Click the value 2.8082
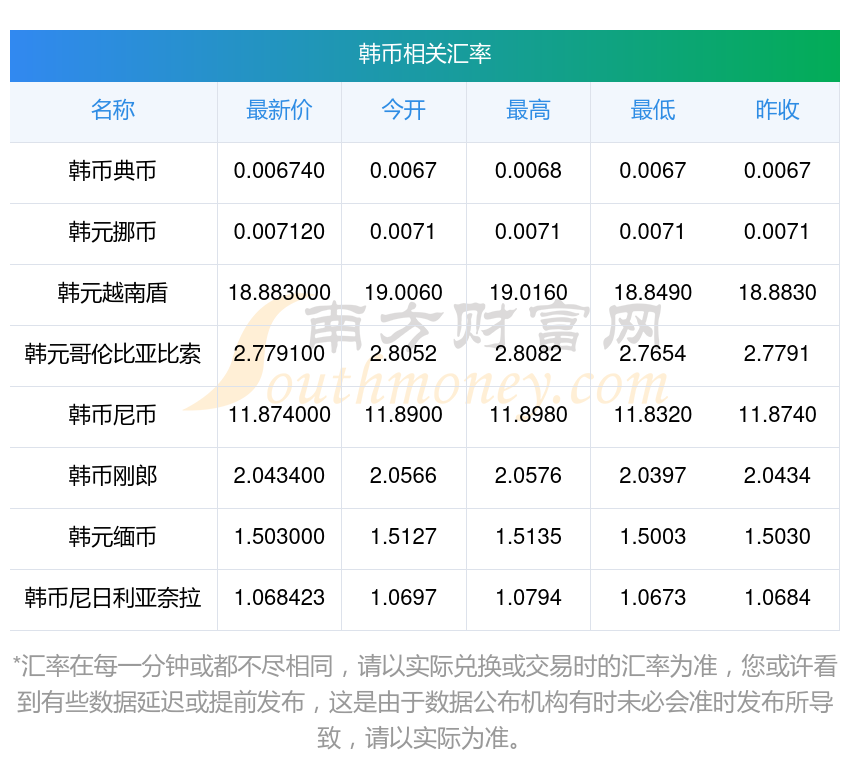 click(x=528, y=354)
